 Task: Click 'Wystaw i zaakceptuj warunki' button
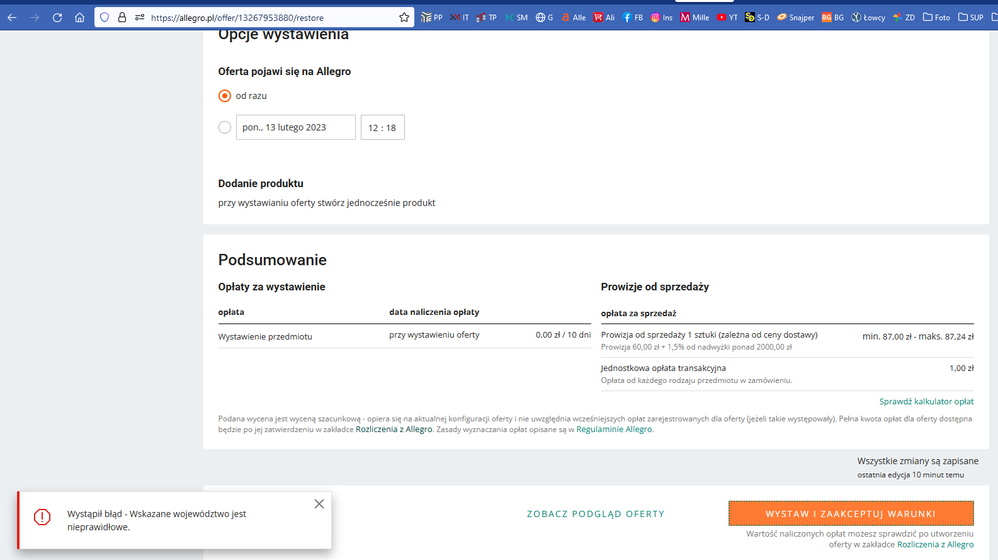click(851, 514)
